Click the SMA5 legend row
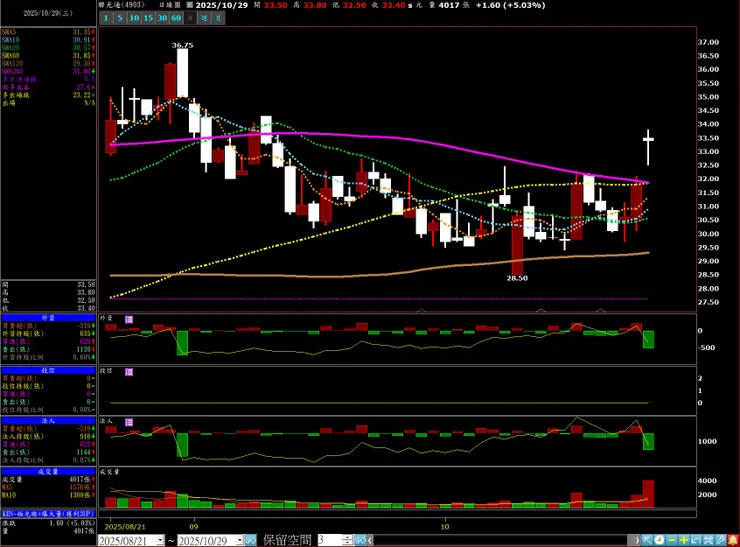The image size is (740, 547). (48, 32)
